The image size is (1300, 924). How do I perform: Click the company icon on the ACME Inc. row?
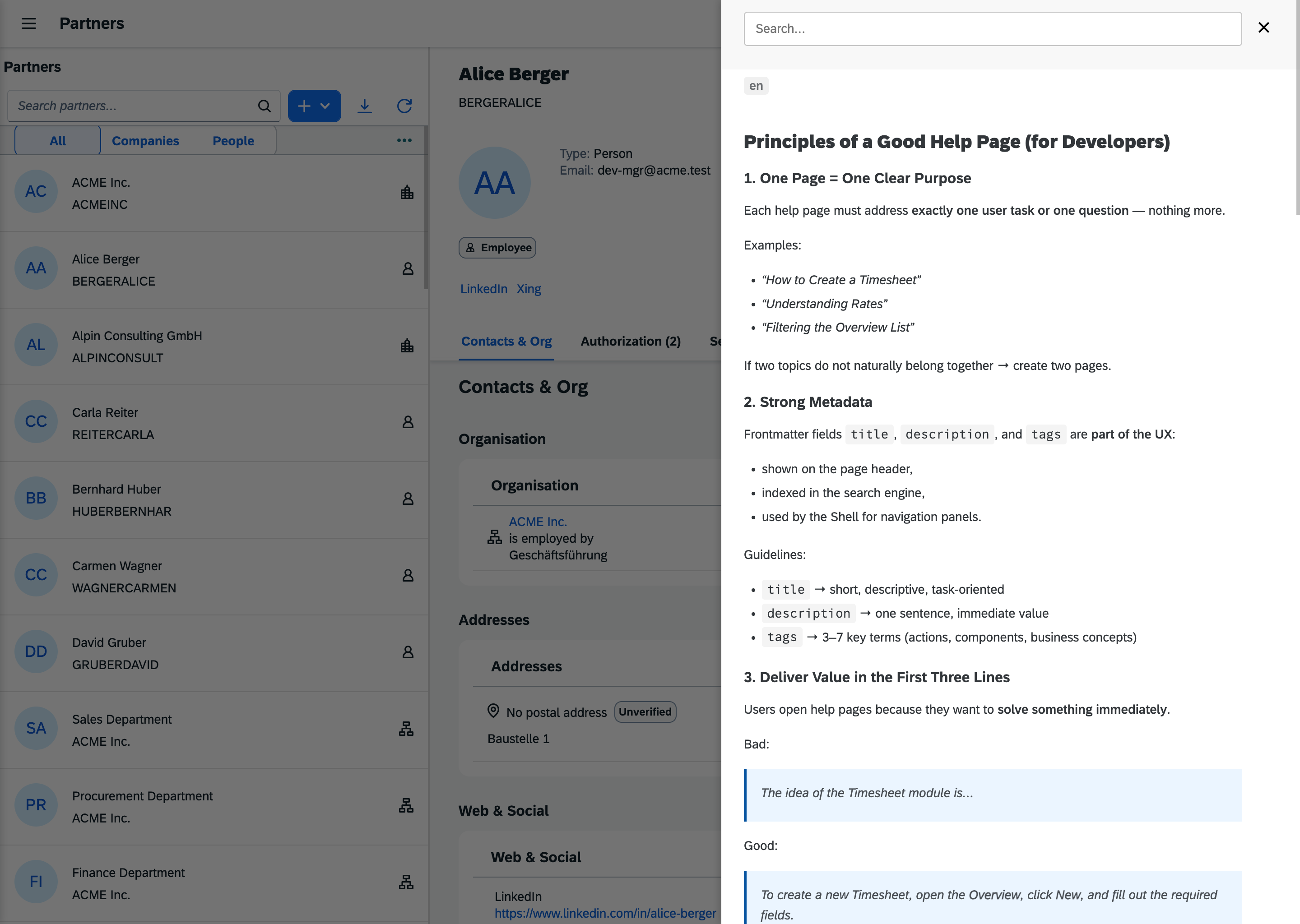click(407, 192)
